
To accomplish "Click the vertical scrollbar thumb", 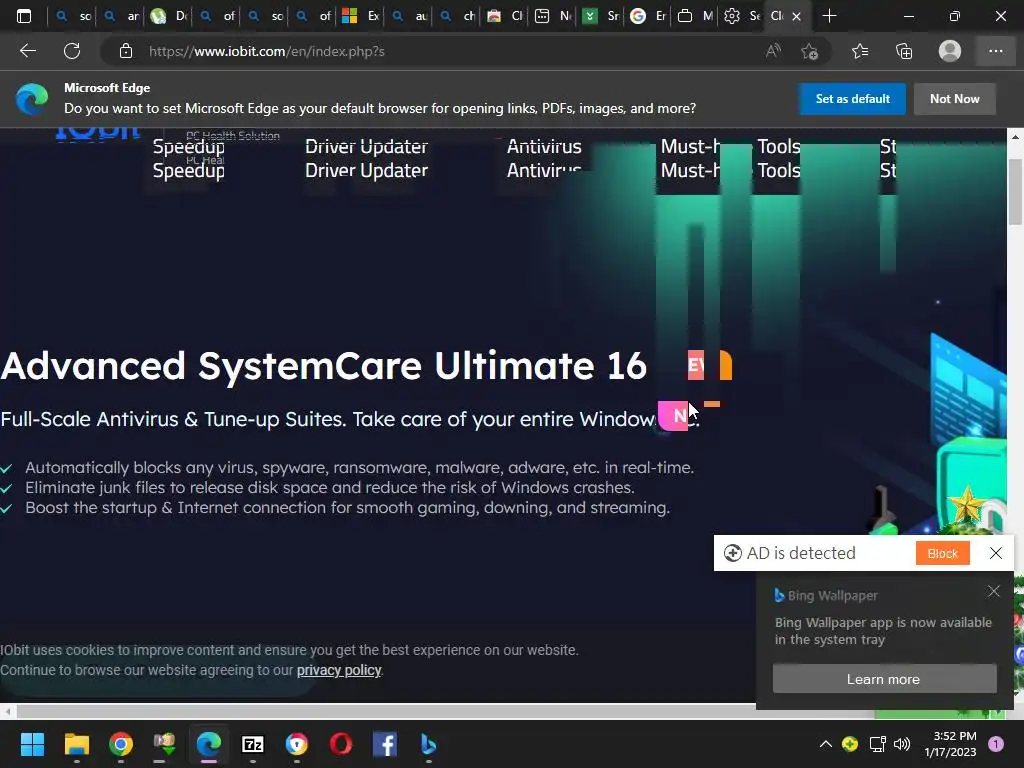I will tap(1015, 191).
